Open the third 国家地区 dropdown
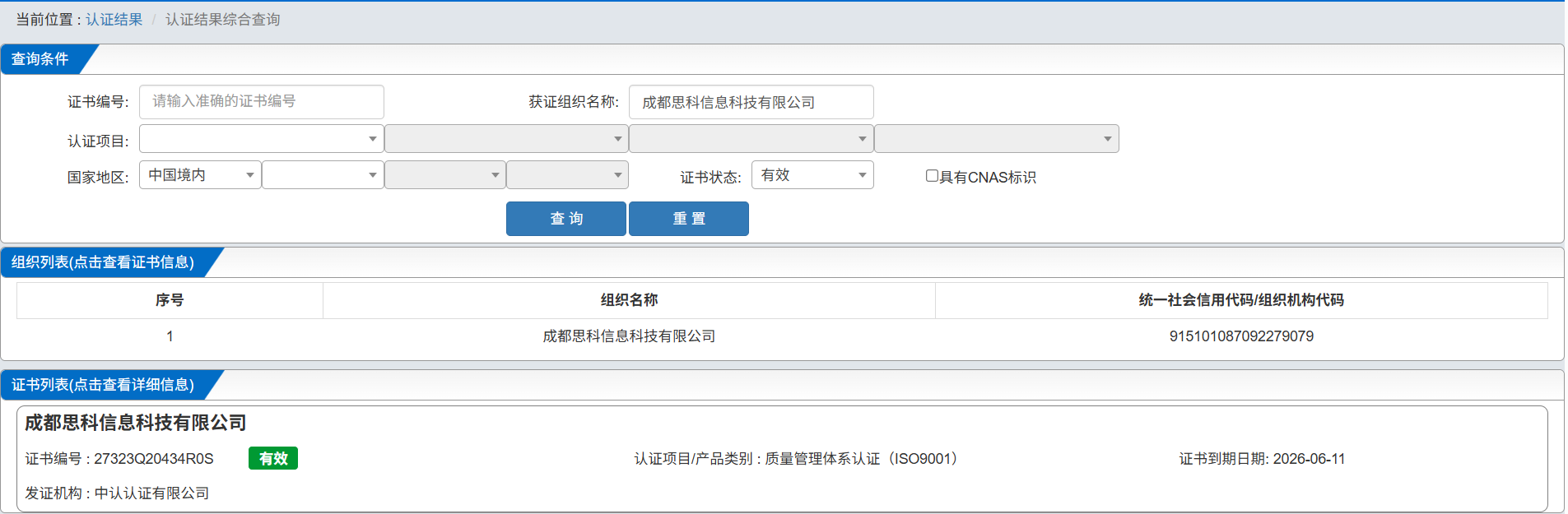The width and height of the screenshot is (1568, 514). 445,175
